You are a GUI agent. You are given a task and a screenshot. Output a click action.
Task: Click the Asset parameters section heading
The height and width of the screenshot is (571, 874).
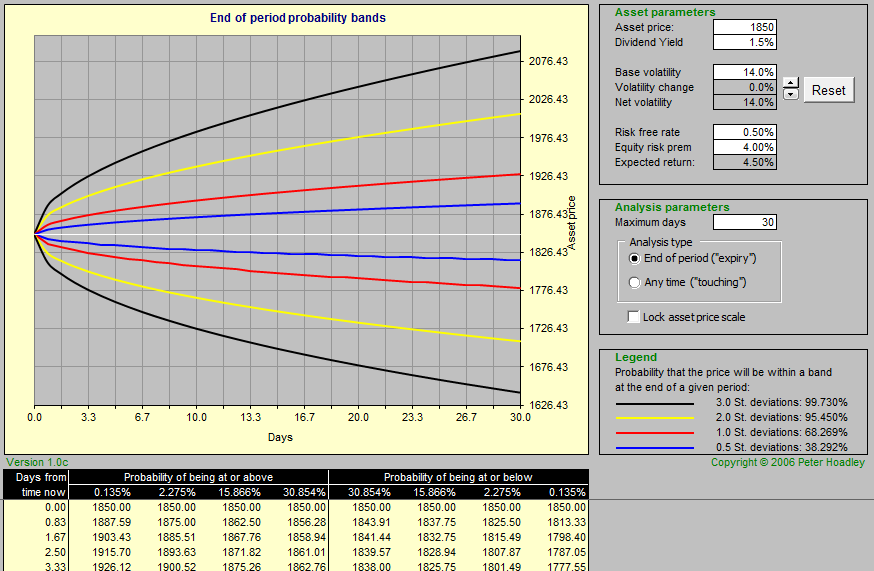665,12
